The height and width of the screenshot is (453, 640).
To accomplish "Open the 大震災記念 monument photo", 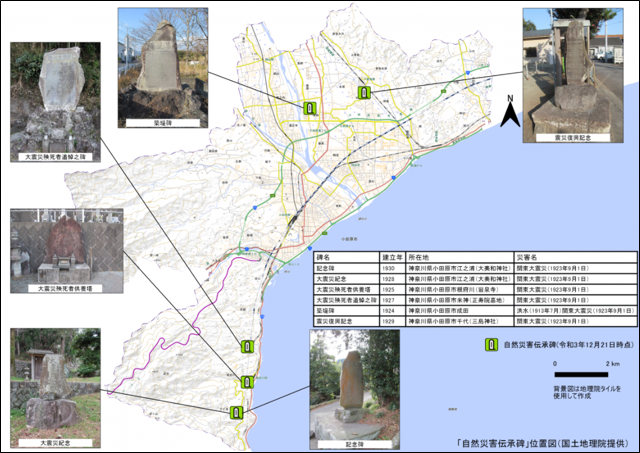I will pos(56,388).
